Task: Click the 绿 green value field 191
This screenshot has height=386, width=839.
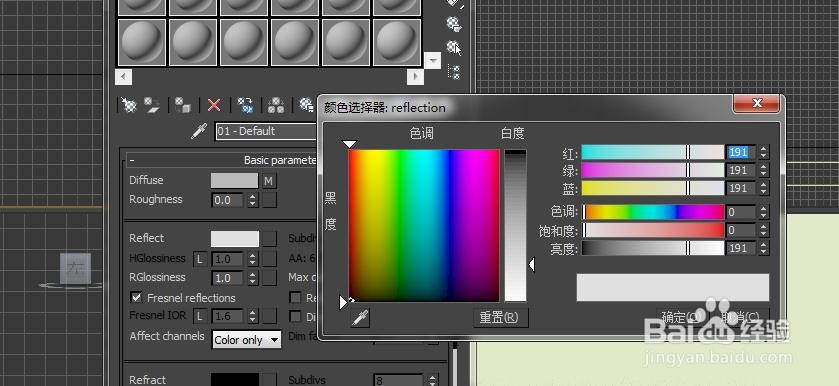Action: [x=741, y=170]
